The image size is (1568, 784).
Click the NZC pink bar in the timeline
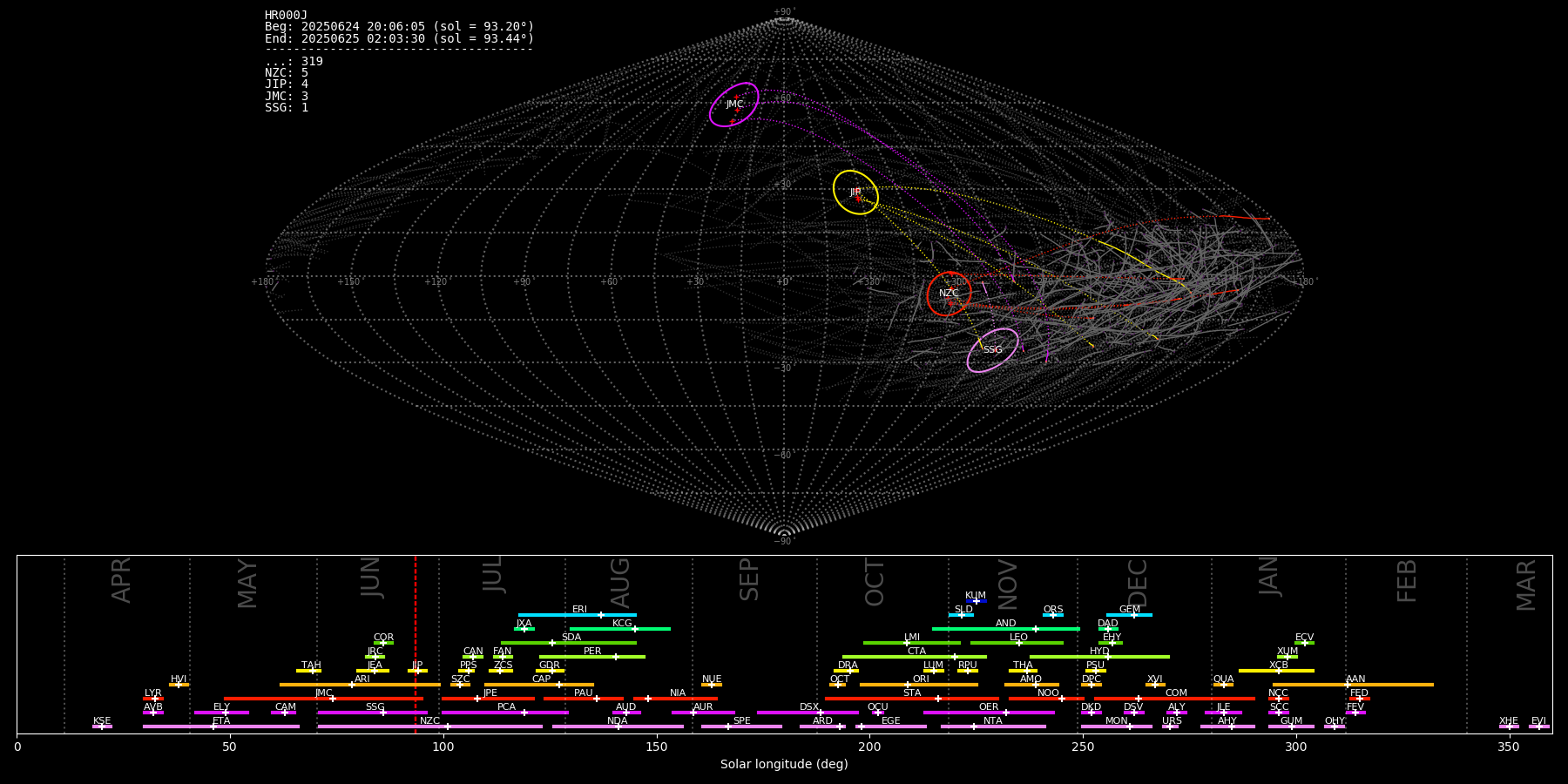430,727
